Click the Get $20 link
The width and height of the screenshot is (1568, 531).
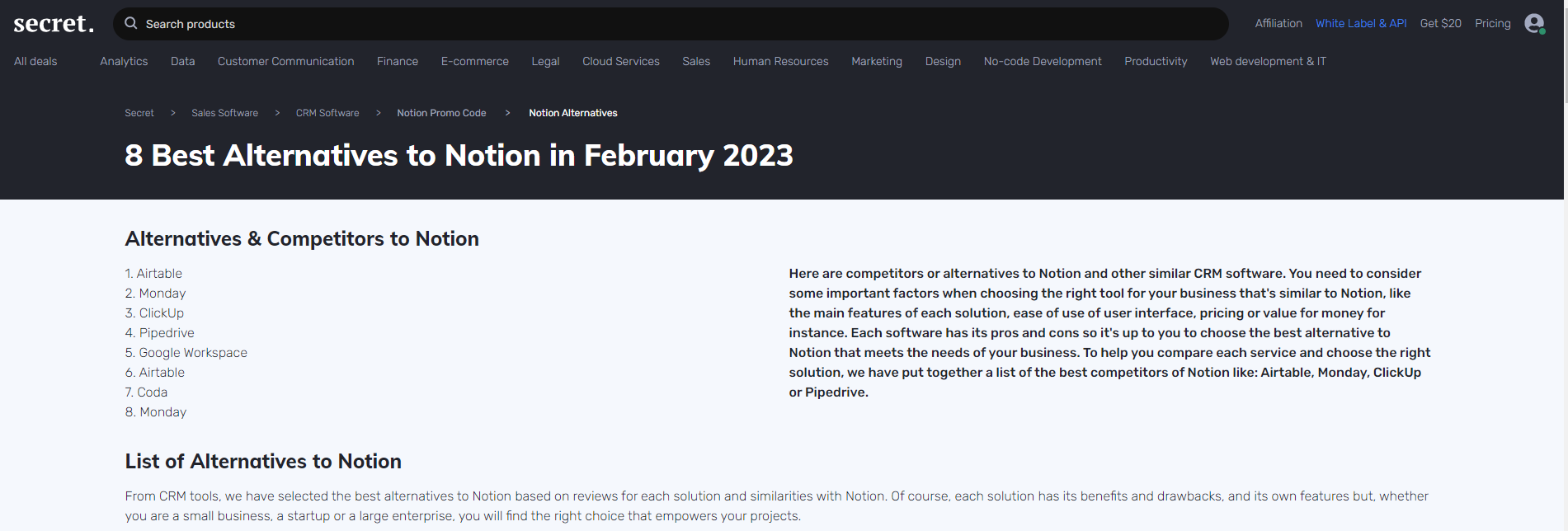point(1440,23)
